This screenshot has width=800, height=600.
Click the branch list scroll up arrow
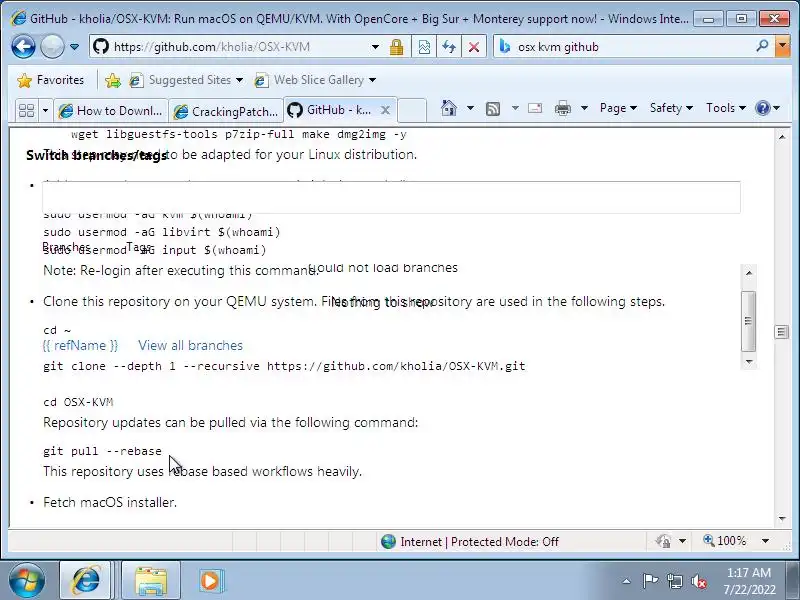pyautogui.click(x=748, y=273)
